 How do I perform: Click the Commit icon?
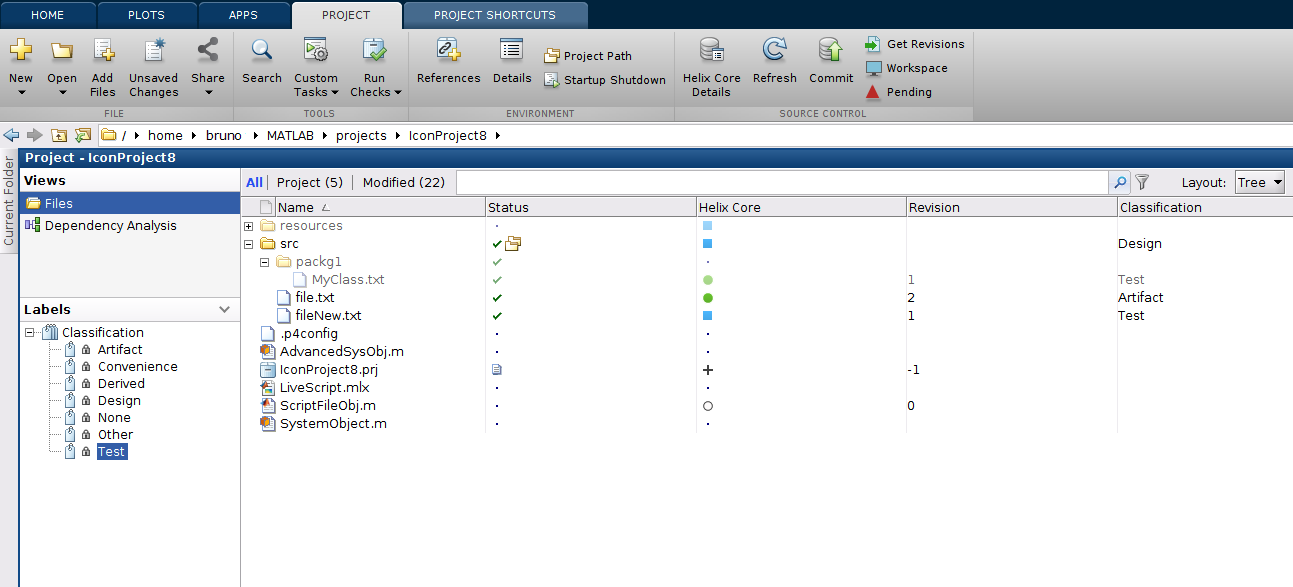(x=830, y=51)
